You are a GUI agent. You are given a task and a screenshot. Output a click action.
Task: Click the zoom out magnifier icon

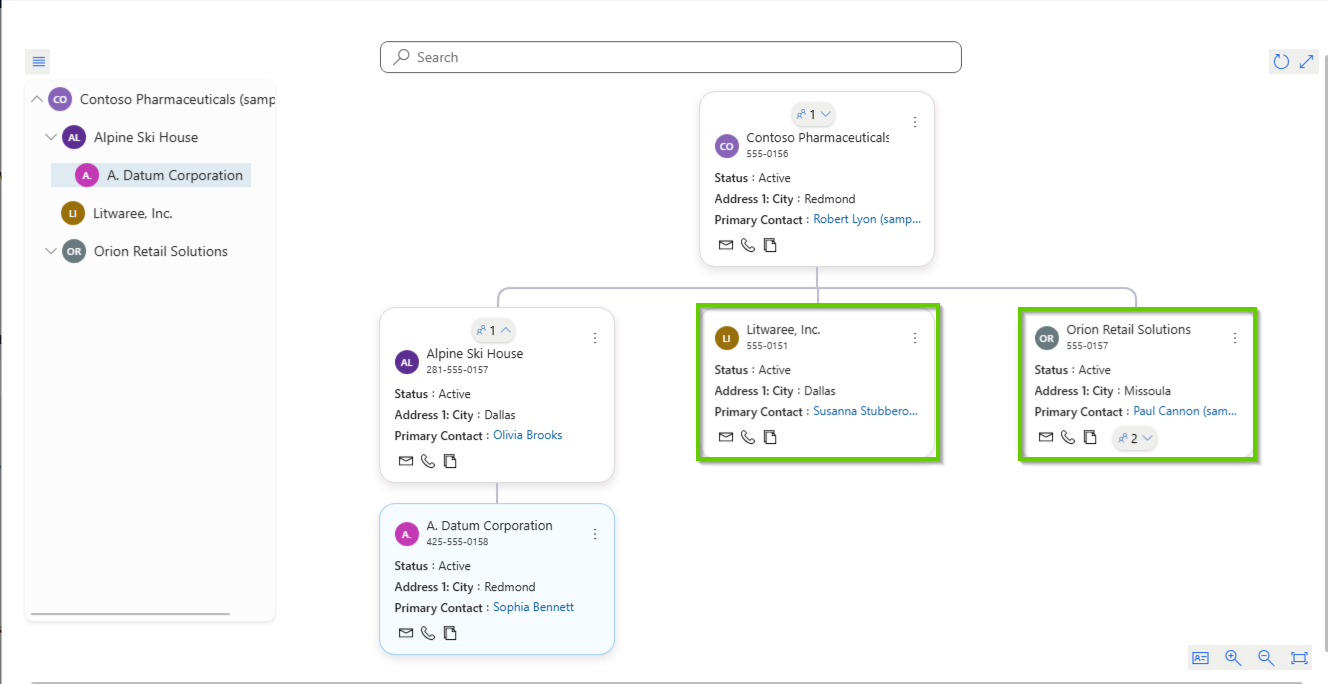[1266, 658]
